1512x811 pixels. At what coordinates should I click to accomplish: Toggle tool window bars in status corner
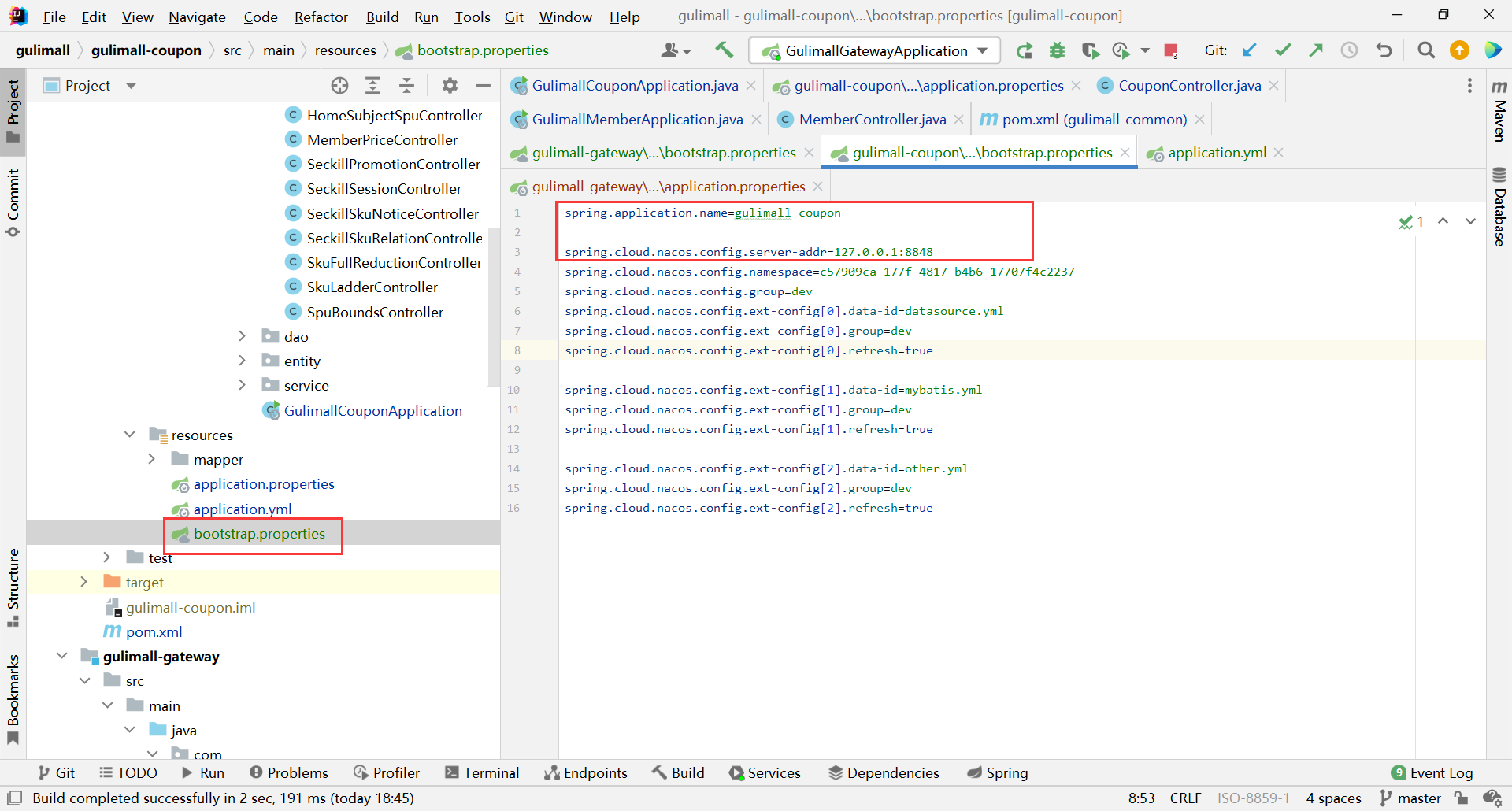pos(14,798)
